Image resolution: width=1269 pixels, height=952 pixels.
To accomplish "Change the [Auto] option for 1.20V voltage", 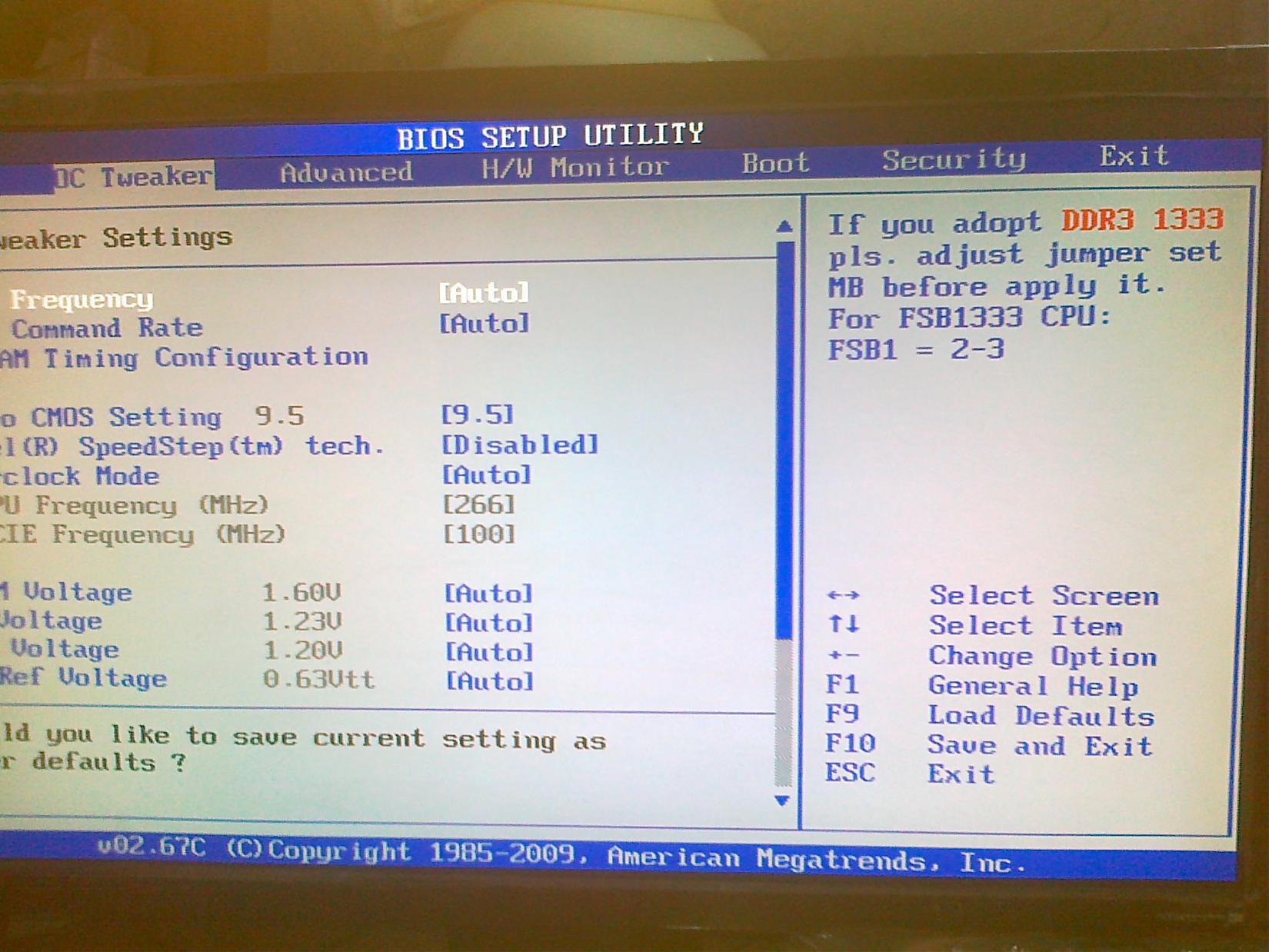I will (x=490, y=652).
